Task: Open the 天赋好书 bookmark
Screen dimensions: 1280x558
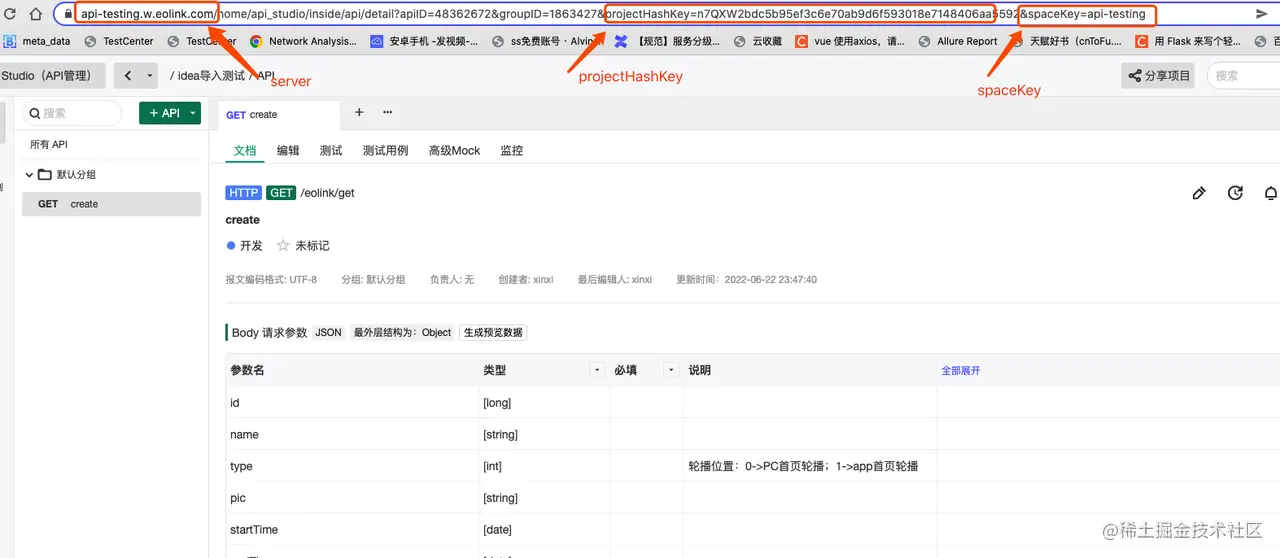Action: pos(1066,41)
